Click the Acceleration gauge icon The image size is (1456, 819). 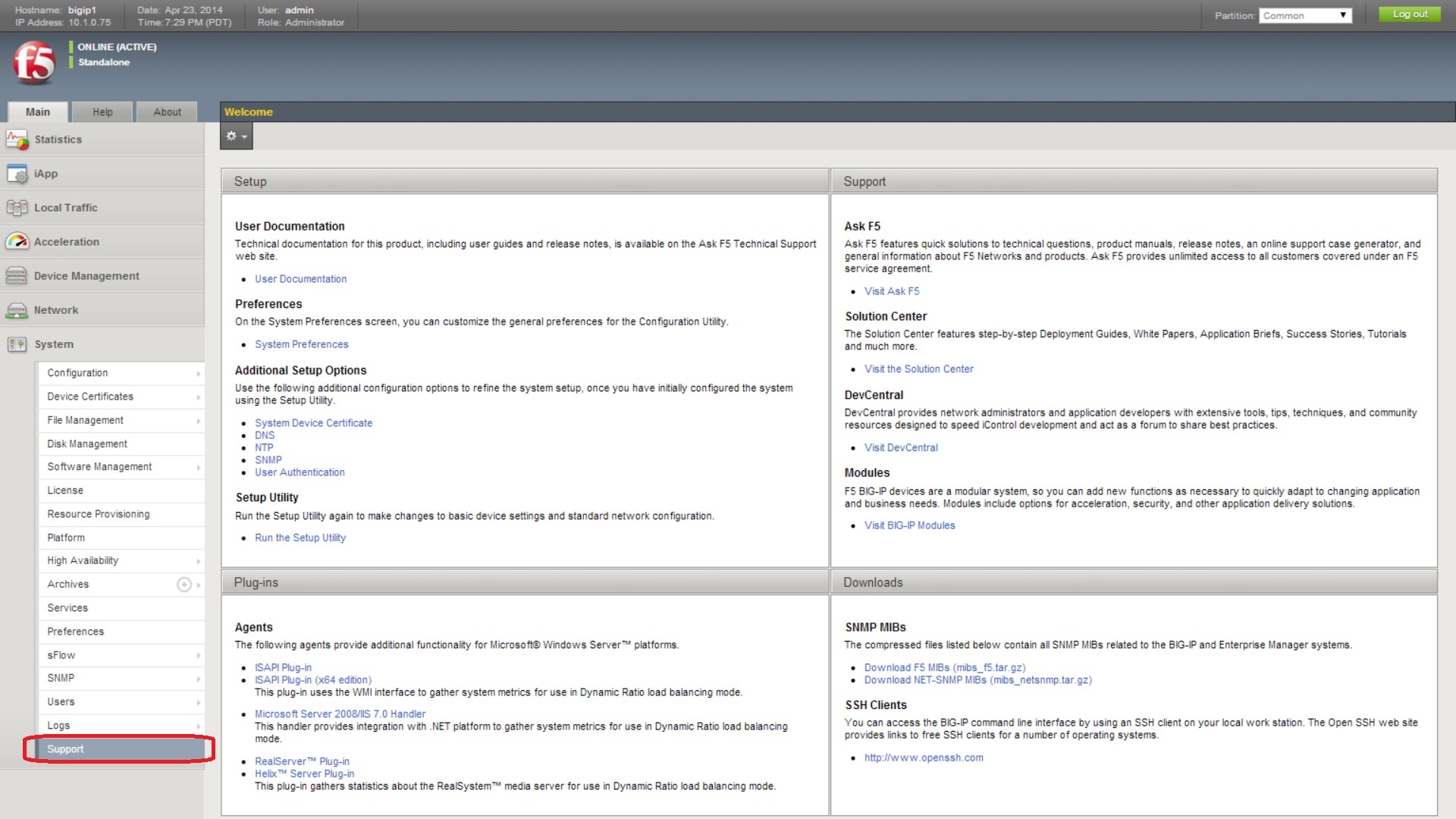click(17, 242)
